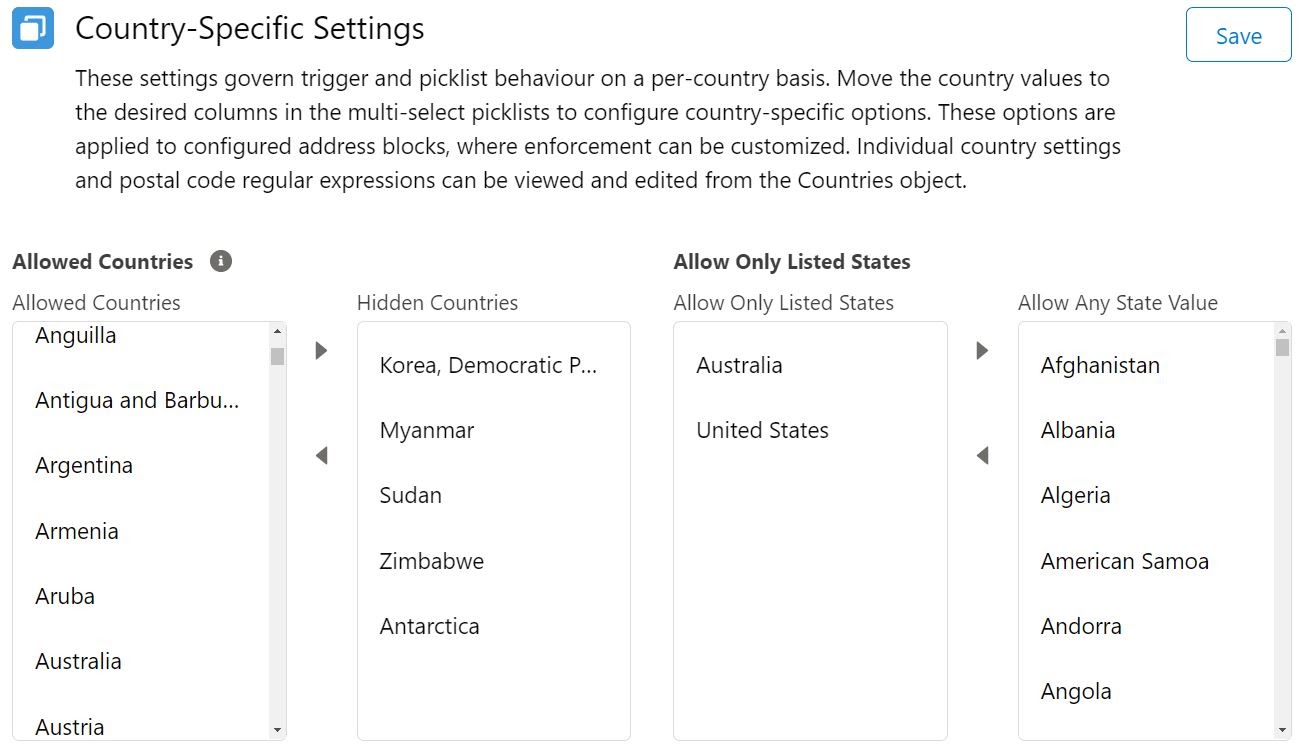Click the Allowed Countries list scrollbar thumb
Viewport: 1303px width, 754px height.
(277, 356)
